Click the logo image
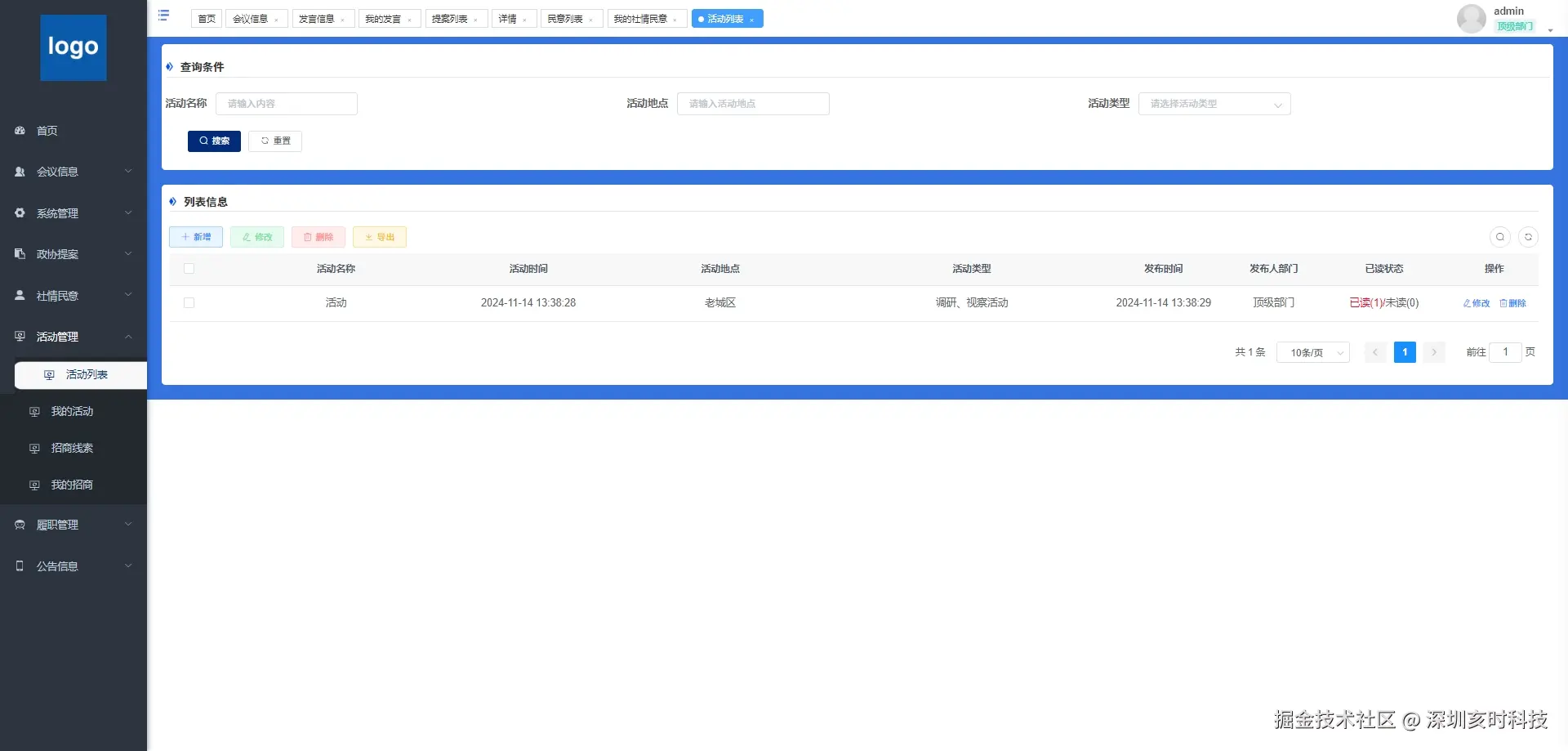The width and height of the screenshot is (1568, 751). click(x=73, y=47)
